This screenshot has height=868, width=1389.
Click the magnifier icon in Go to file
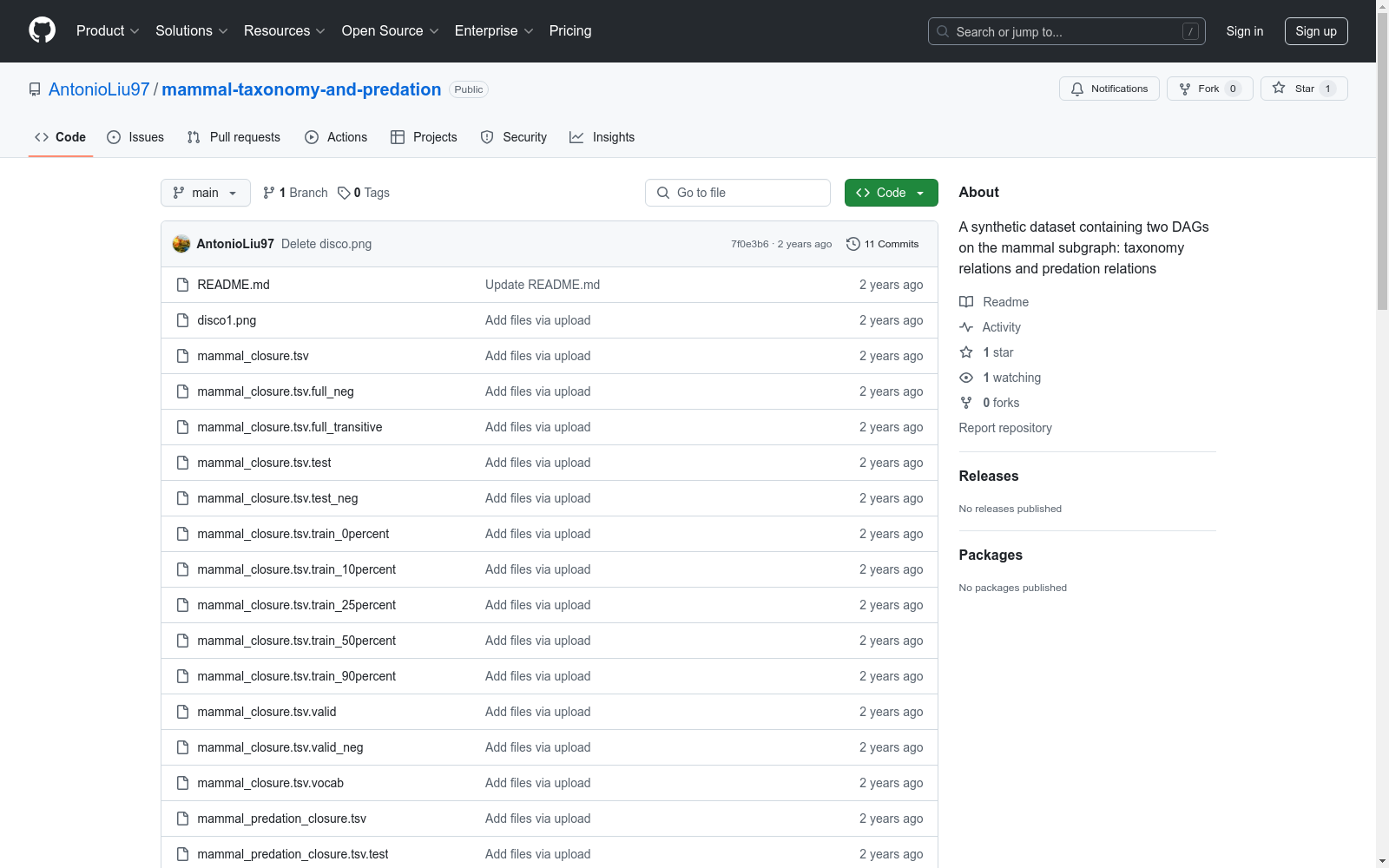(x=663, y=193)
